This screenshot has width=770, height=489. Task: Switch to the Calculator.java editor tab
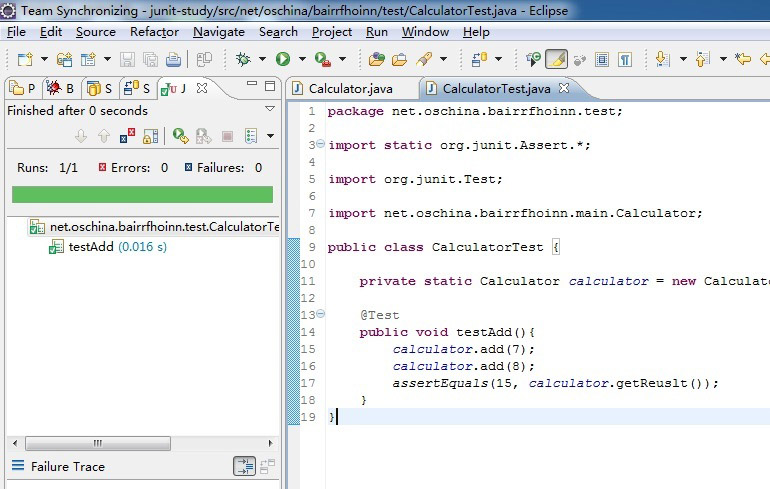pos(348,88)
